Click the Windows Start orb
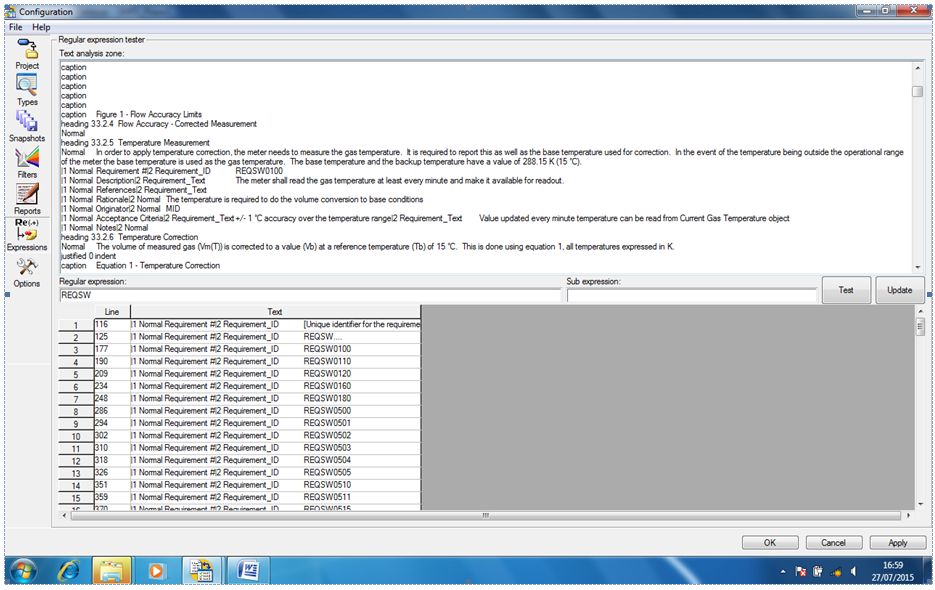The width and height of the screenshot is (935, 590). [23, 572]
